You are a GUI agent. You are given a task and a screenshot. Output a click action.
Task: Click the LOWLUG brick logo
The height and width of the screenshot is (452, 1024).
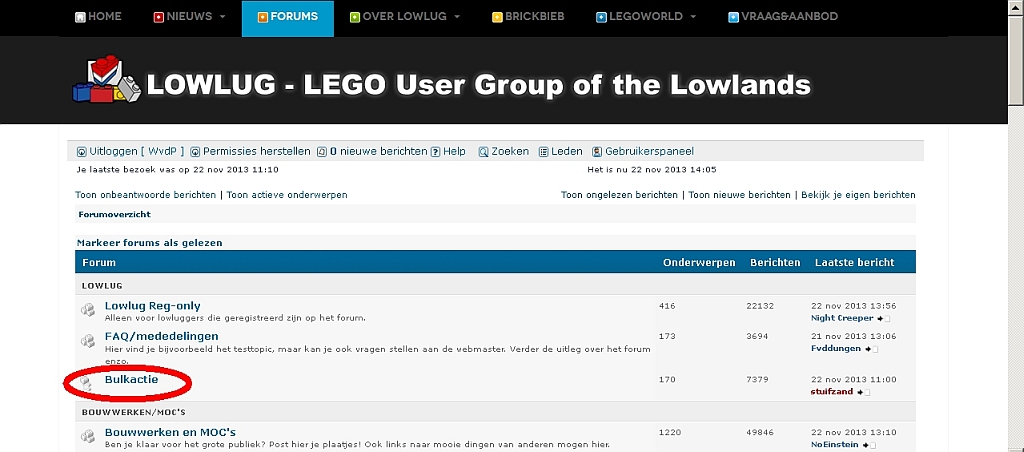click(106, 79)
